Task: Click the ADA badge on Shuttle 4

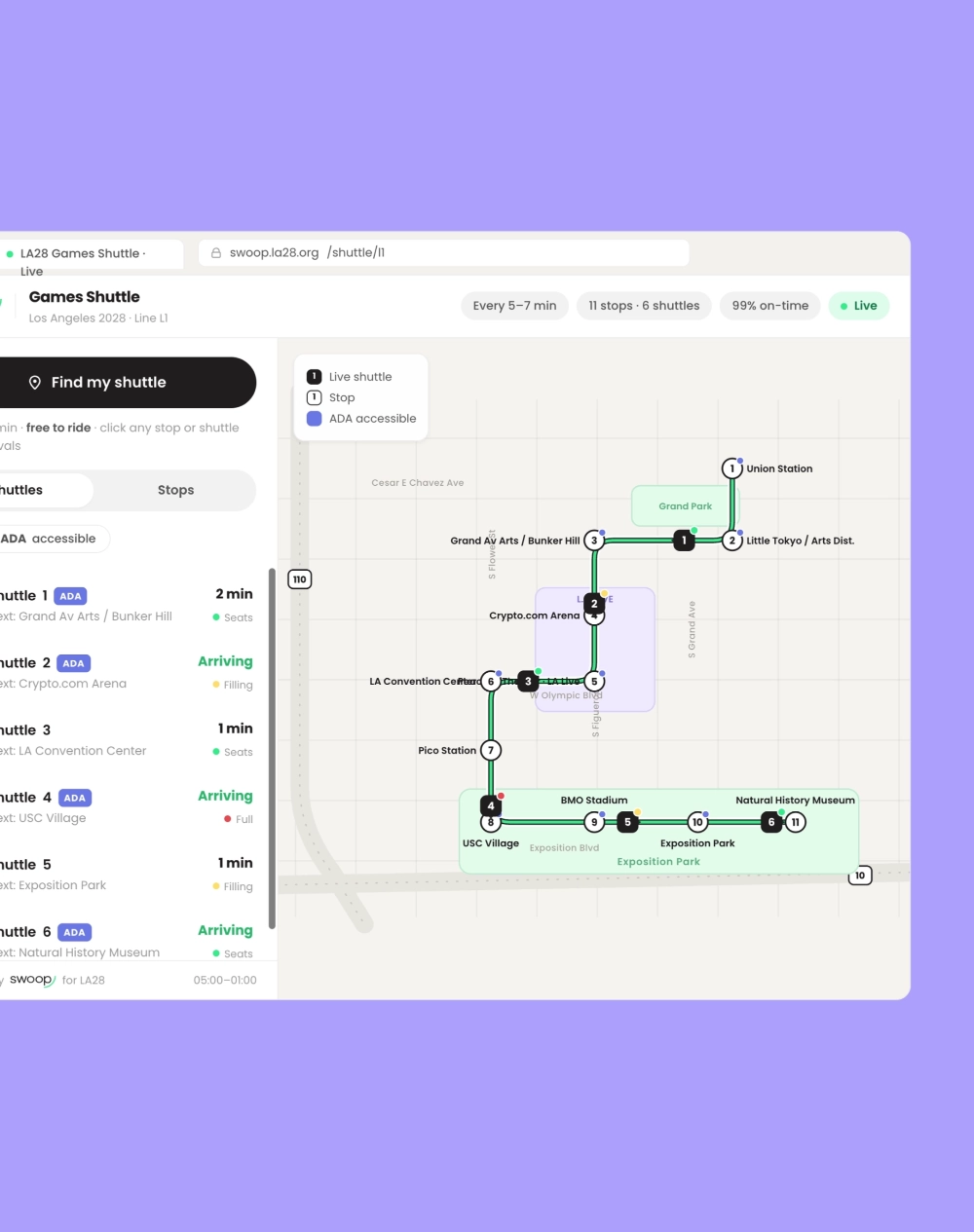Action: (75, 798)
